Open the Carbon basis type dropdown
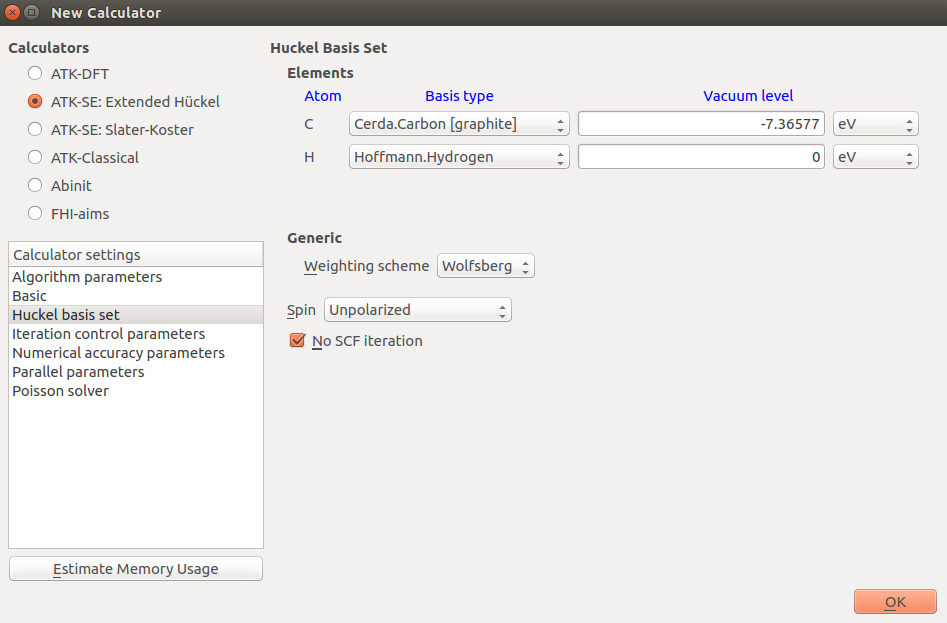The height and width of the screenshot is (623, 947). (459, 124)
